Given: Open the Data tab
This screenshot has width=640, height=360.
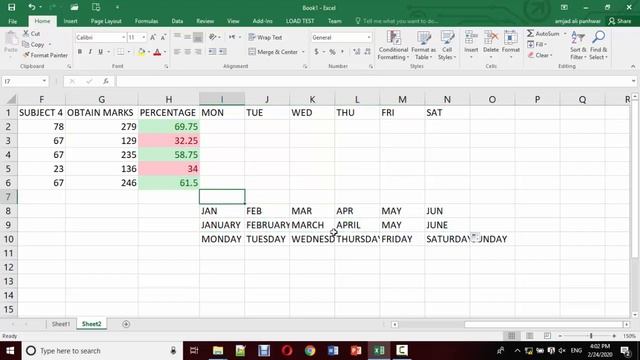Looking at the screenshot, I should pyautogui.click(x=177, y=21).
